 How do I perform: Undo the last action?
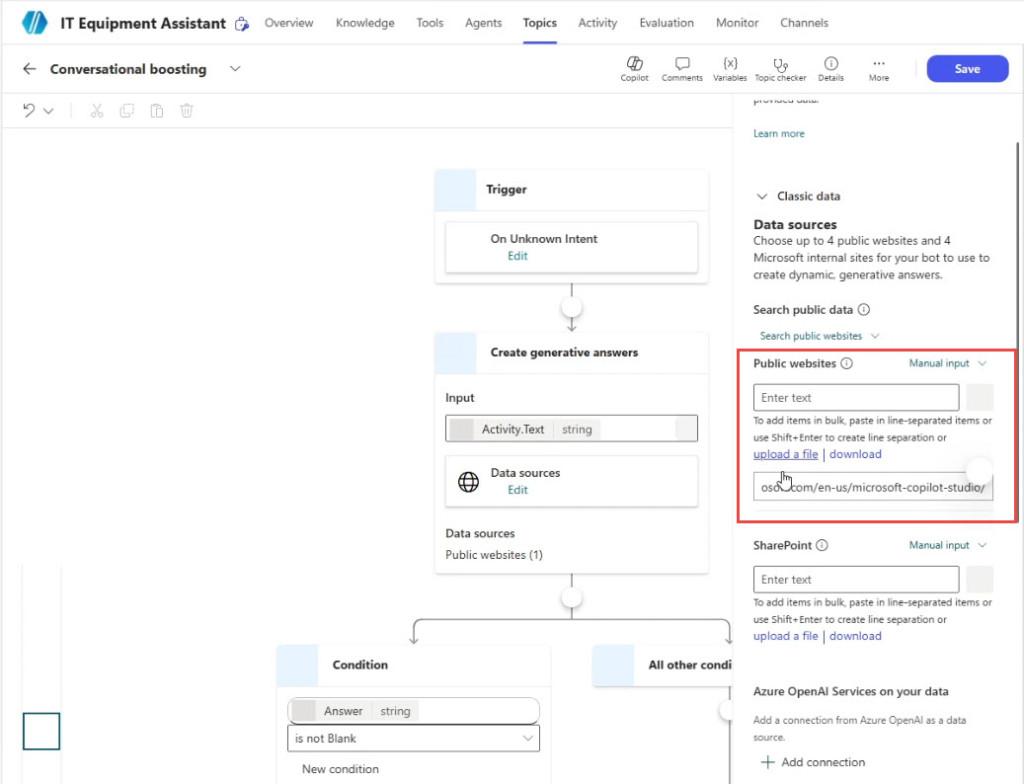(x=29, y=110)
